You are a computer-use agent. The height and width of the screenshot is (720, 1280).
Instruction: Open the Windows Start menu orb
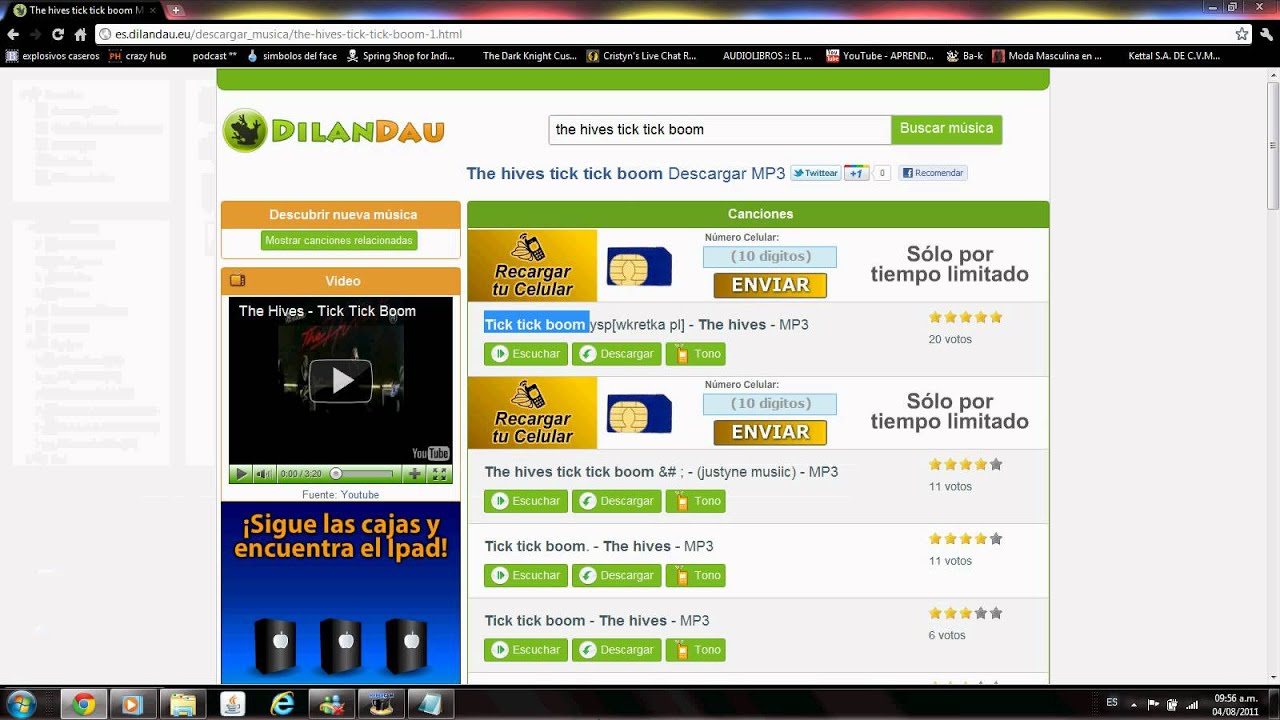point(21,704)
